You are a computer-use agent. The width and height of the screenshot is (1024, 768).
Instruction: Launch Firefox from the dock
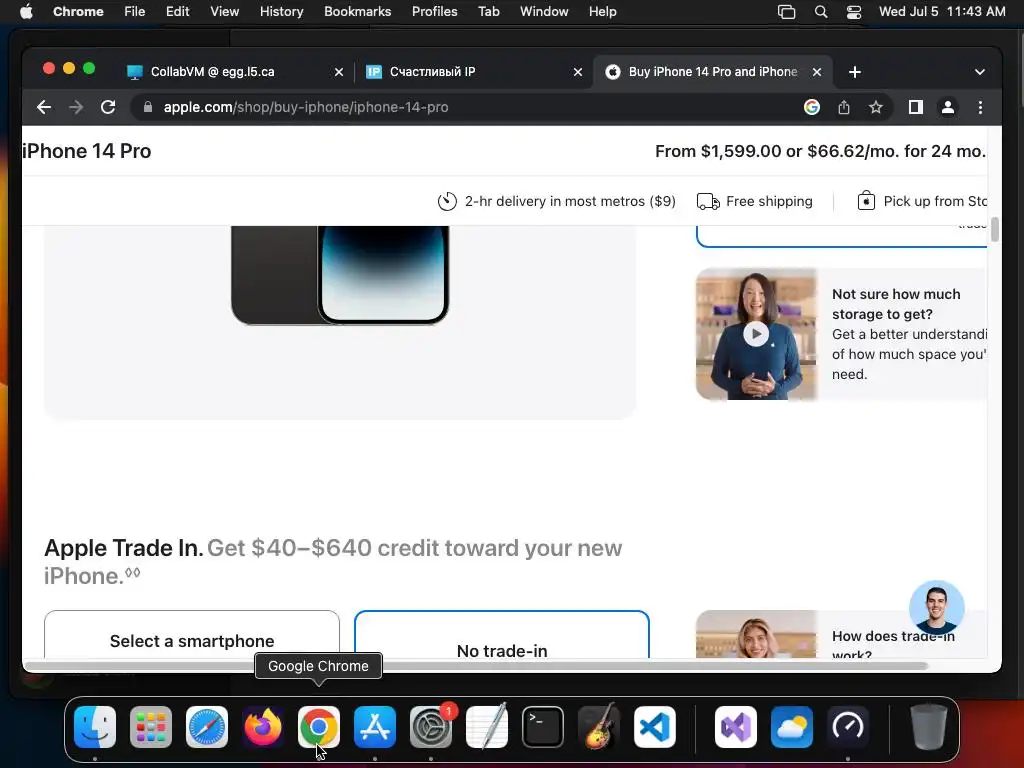coord(263,727)
